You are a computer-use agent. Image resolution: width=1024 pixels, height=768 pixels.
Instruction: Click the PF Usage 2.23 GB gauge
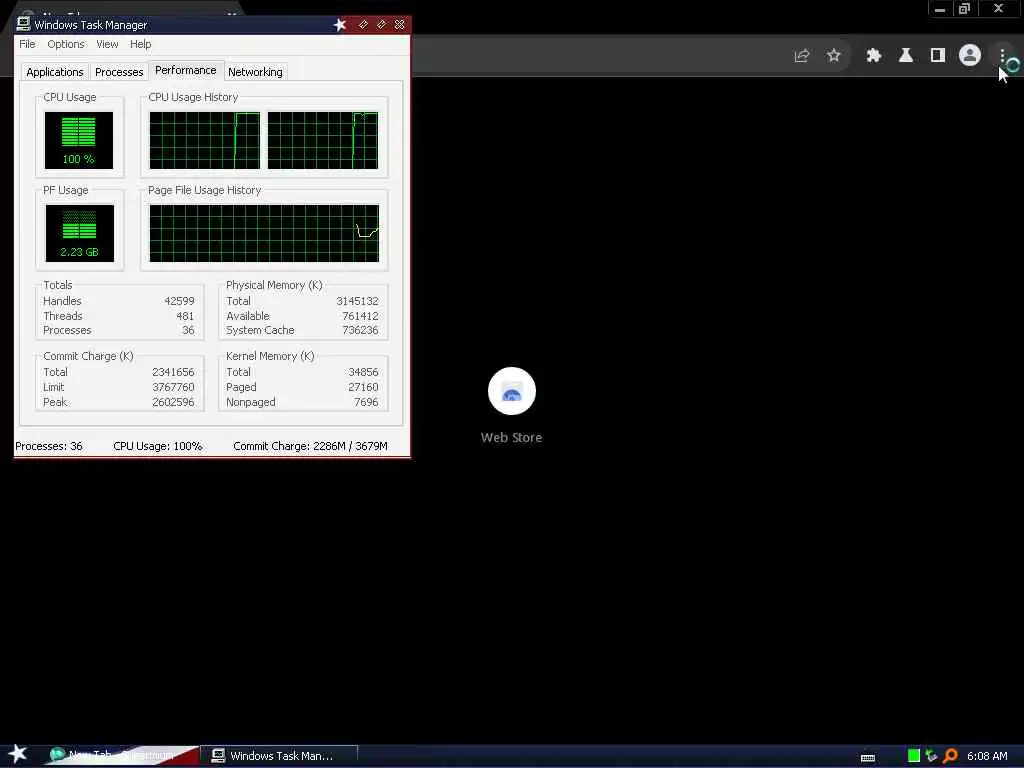point(80,233)
